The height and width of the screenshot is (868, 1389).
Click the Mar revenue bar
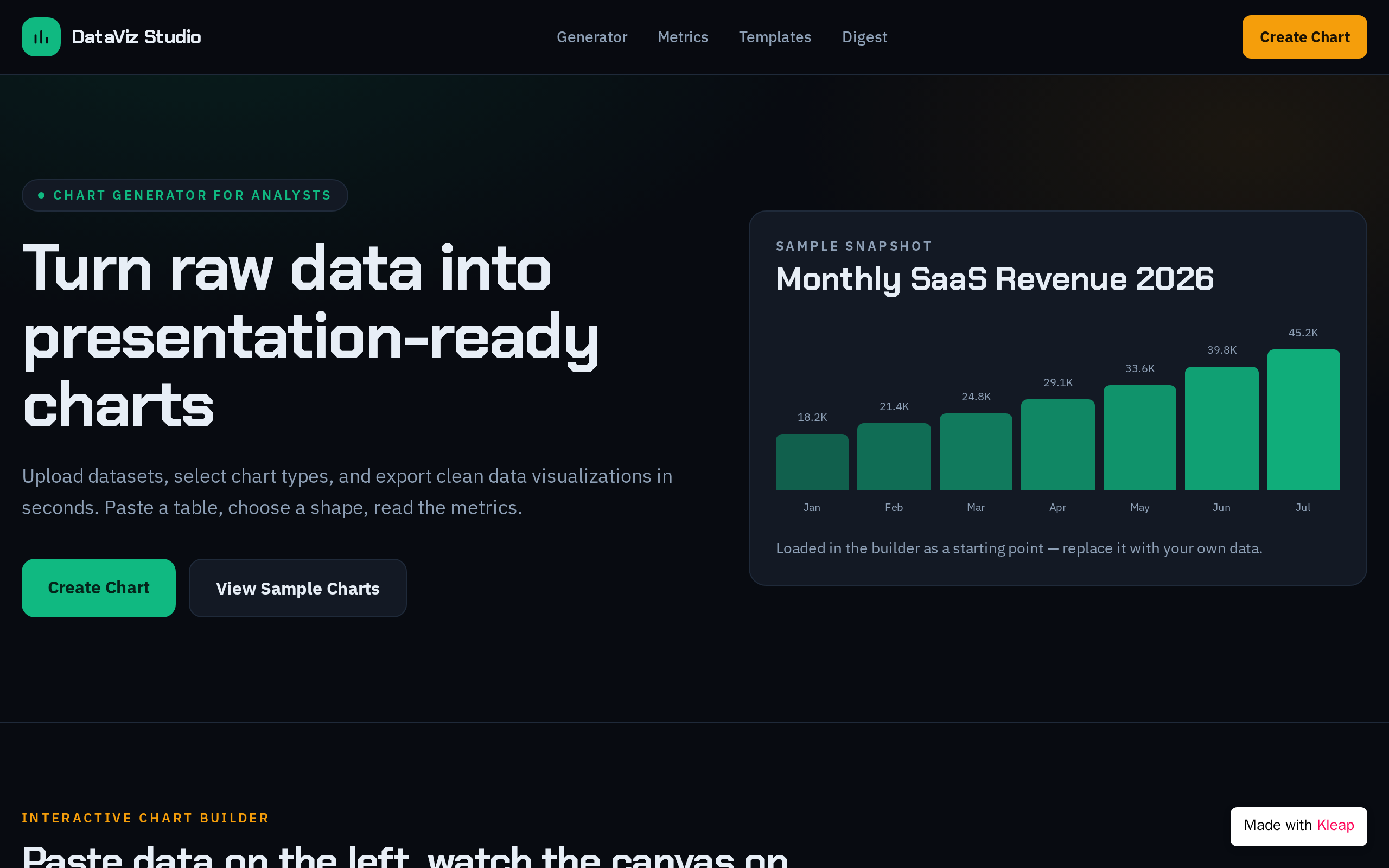click(x=976, y=452)
